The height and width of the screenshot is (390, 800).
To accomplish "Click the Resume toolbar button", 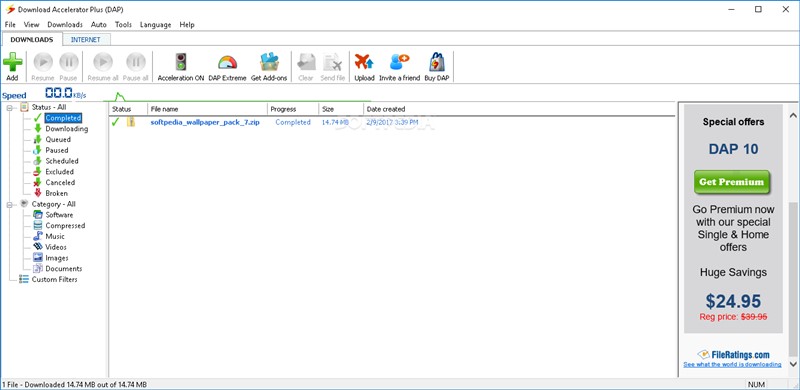I will click(x=43, y=66).
